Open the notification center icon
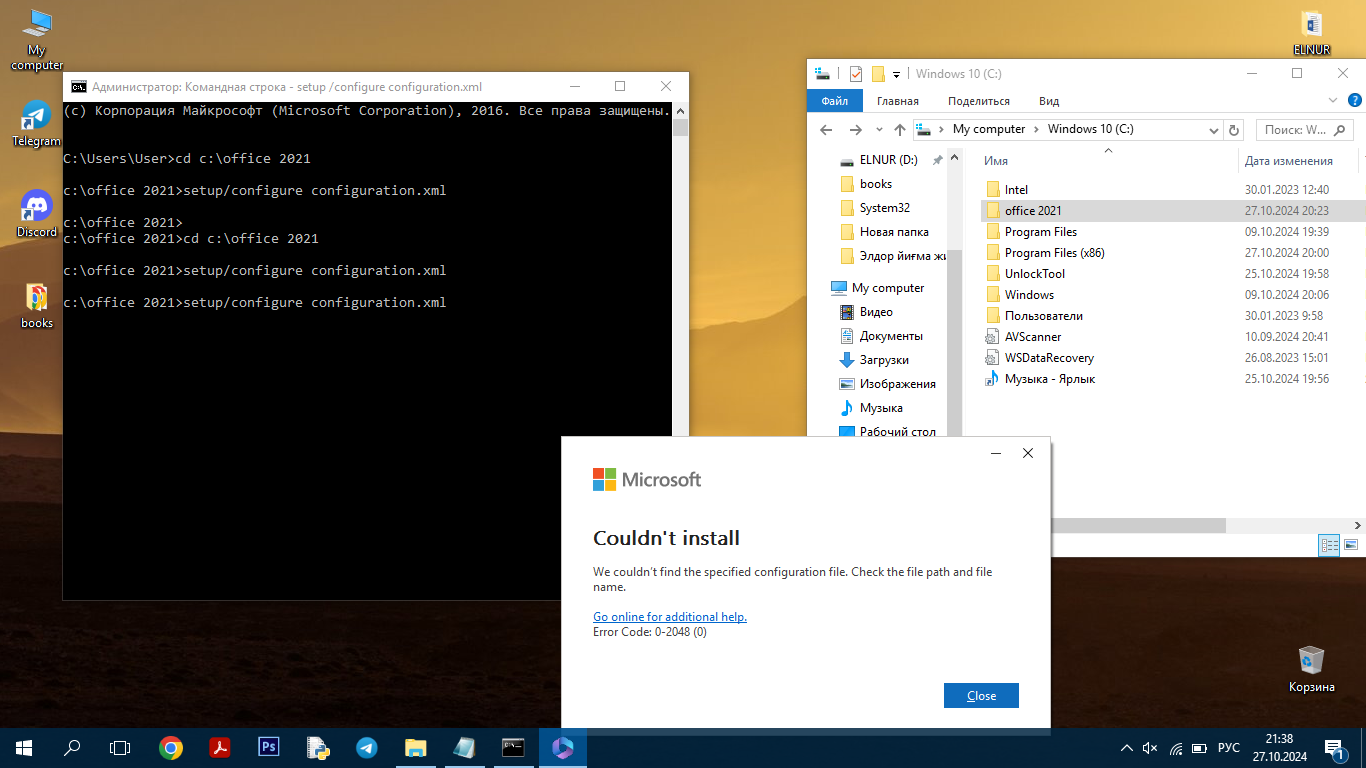 pos(1335,748)
